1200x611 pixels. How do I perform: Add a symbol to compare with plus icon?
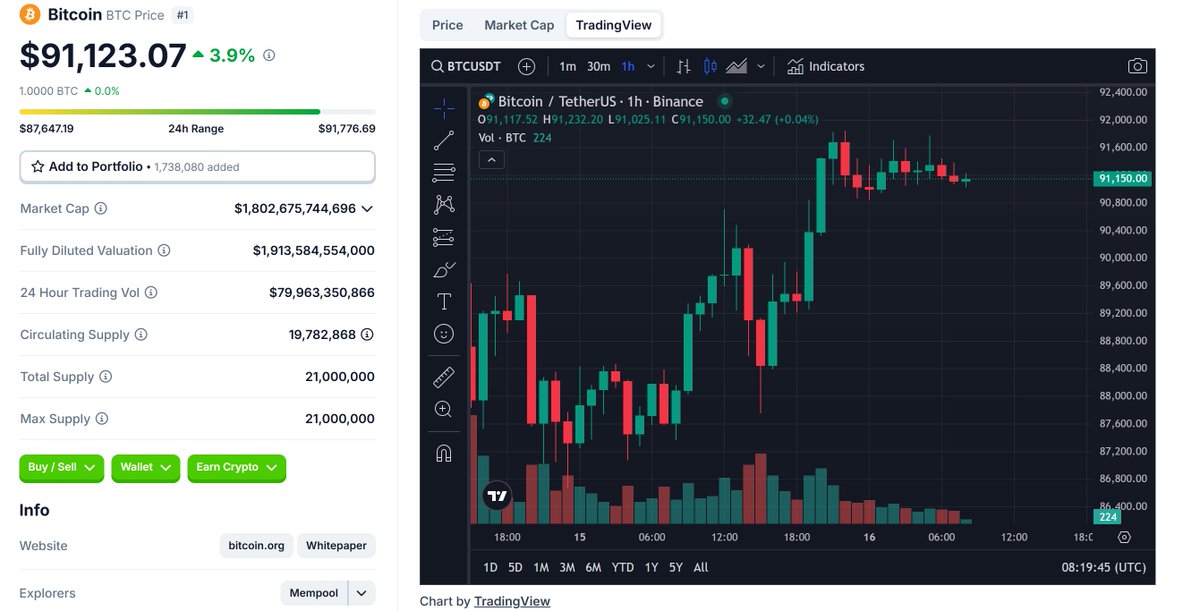[527, 67]
